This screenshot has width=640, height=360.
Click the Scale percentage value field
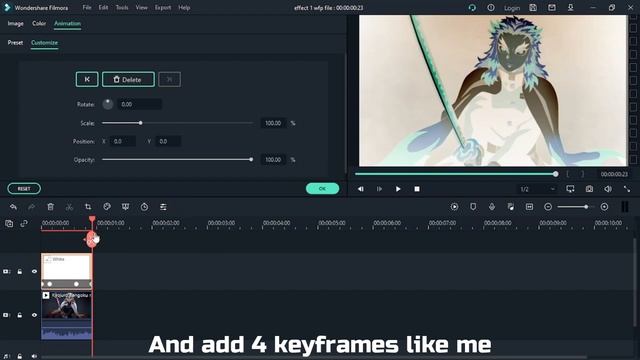[273, 123]
